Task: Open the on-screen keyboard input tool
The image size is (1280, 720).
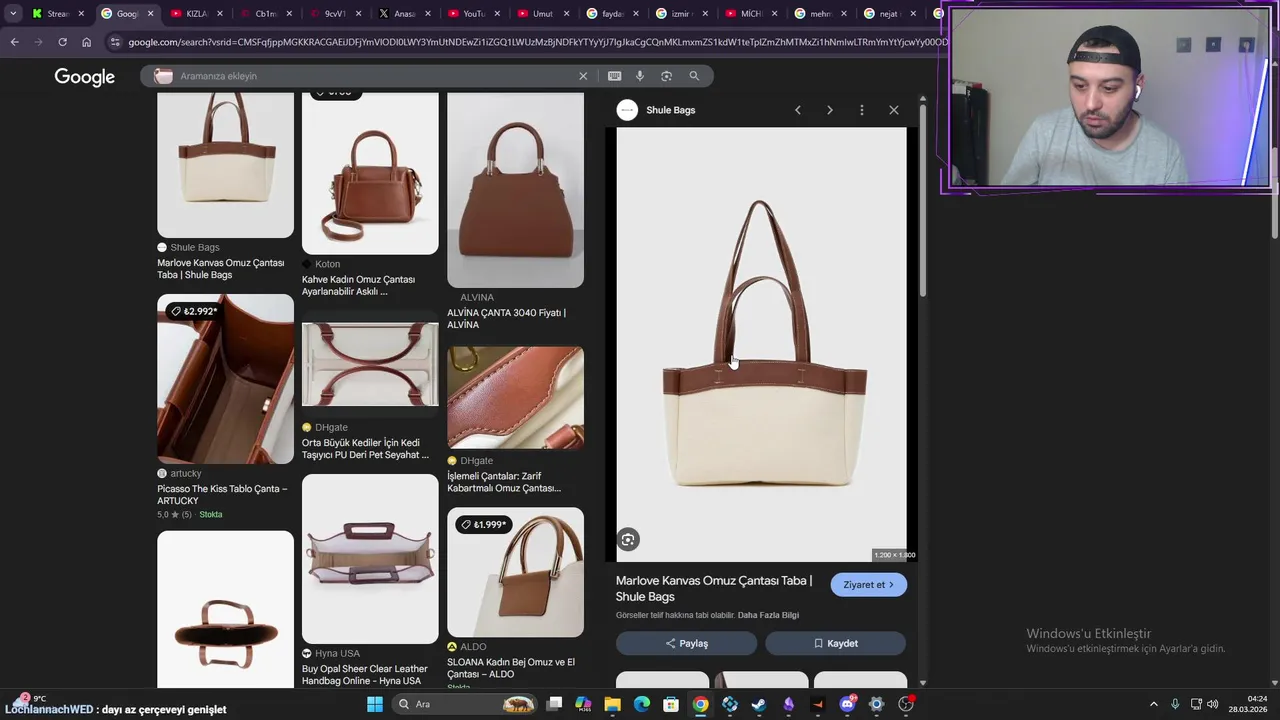Action: [x=614, y=76]
